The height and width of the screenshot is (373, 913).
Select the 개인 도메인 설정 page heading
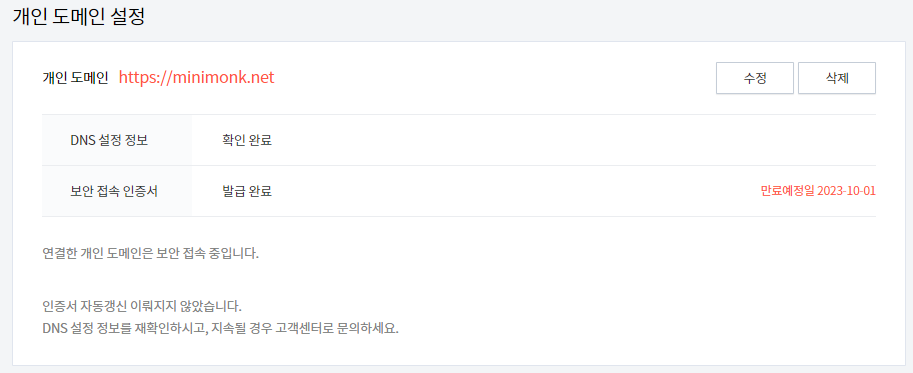coord(79,16)
